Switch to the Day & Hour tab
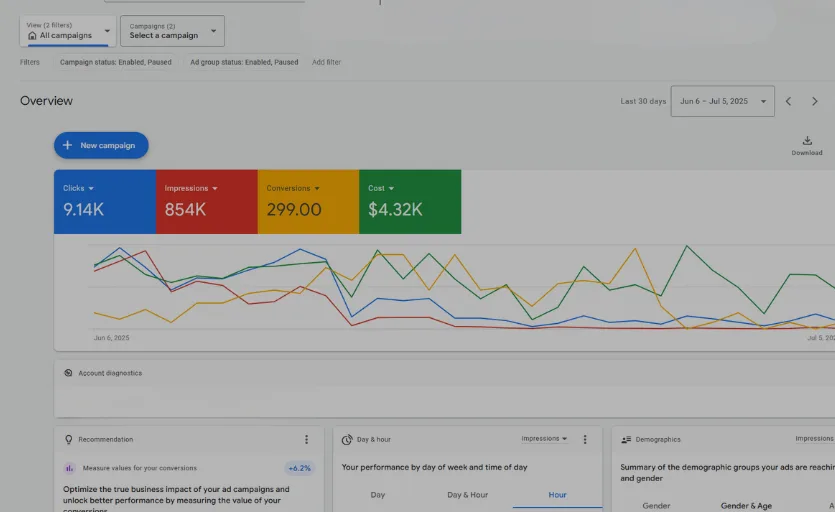Screen dimensions: 835x512 pos(468,495)
